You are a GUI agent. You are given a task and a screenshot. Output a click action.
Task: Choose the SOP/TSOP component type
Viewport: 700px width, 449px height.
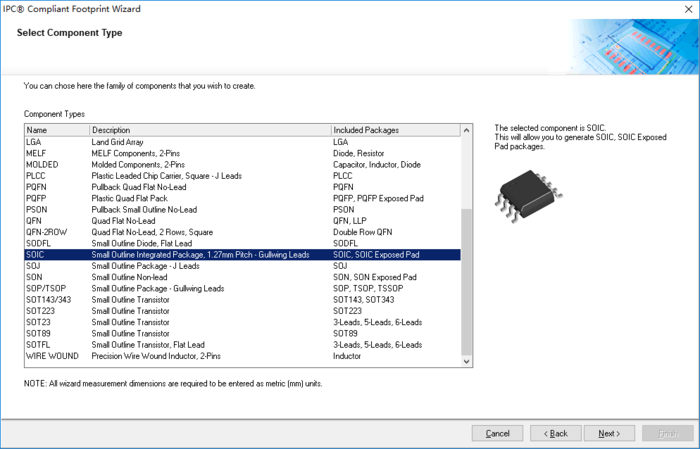tap(242, 288)
